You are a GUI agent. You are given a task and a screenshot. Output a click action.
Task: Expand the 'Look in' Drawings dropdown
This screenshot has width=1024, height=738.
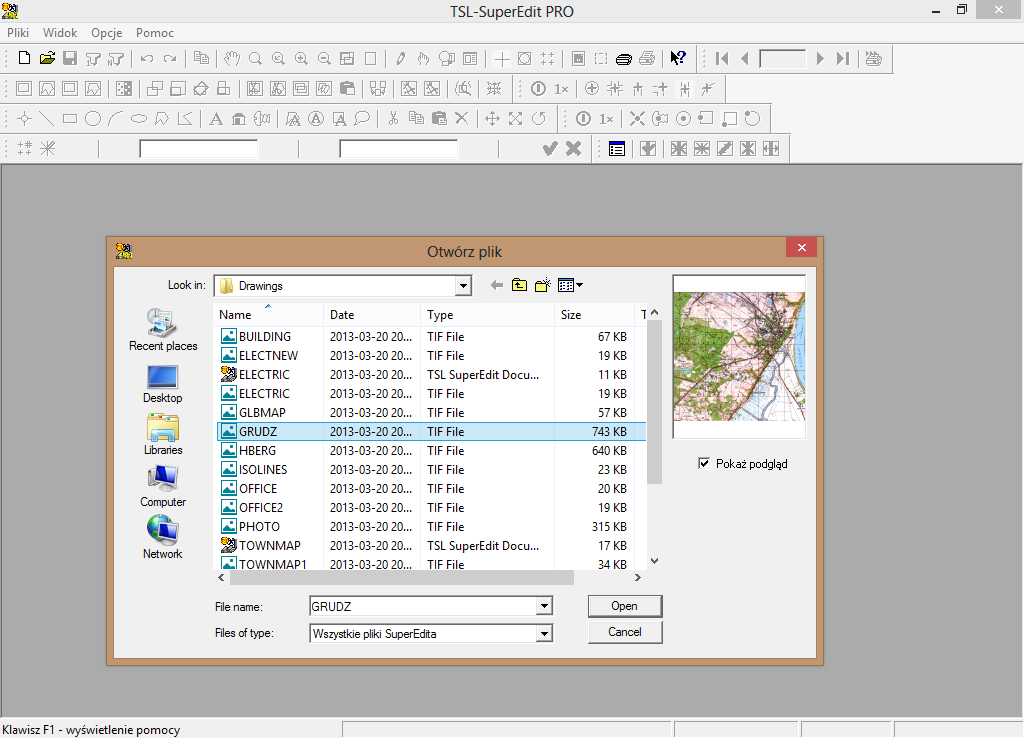pyautogui.click(x=463, y=285)
